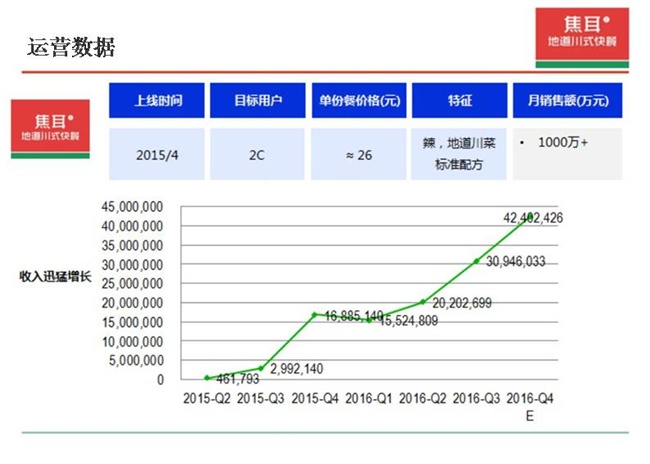Select the 2C target user cell
This screenshot has width=650, height=464.
(x=256, y=155)
